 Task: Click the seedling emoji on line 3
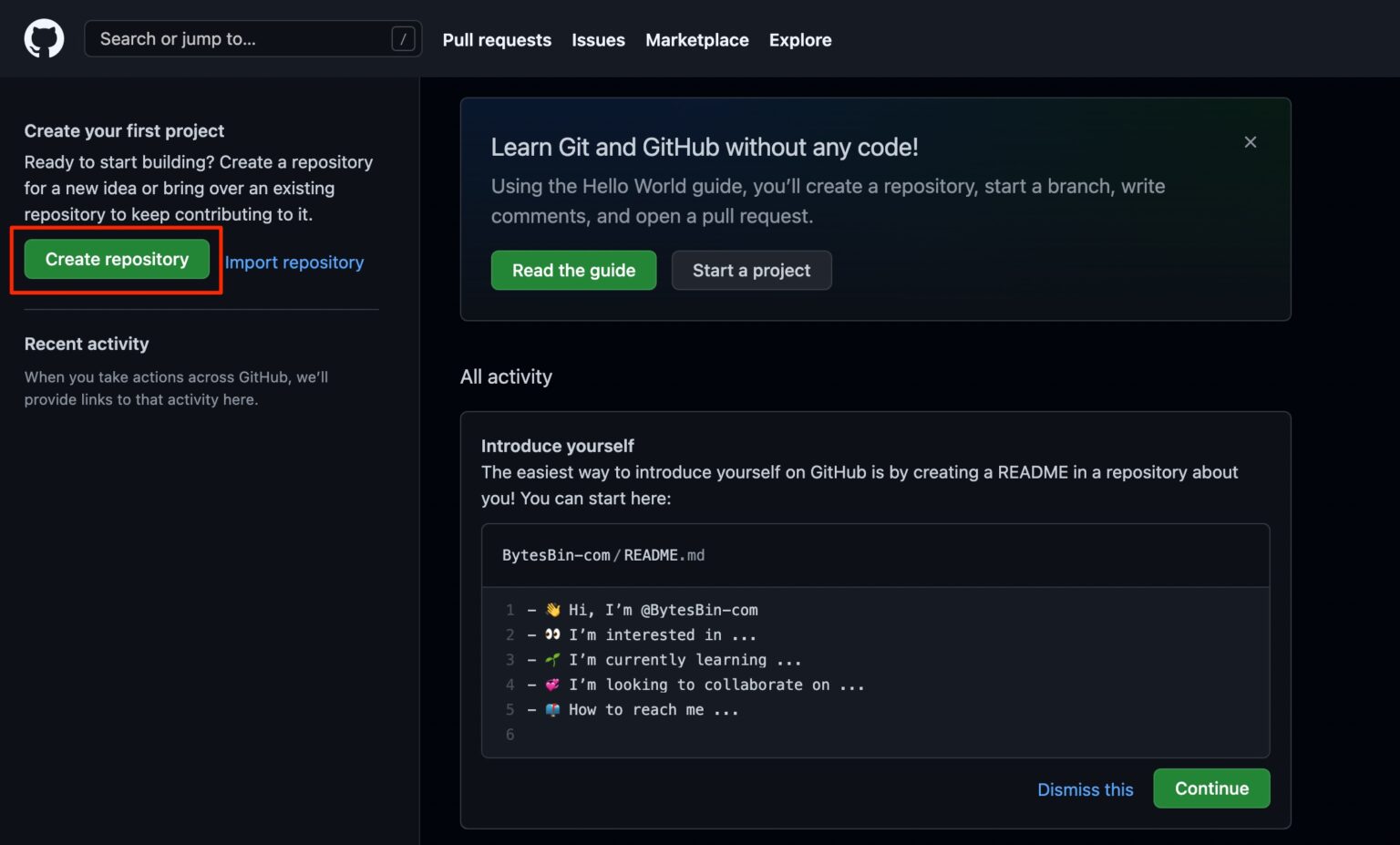552,659
